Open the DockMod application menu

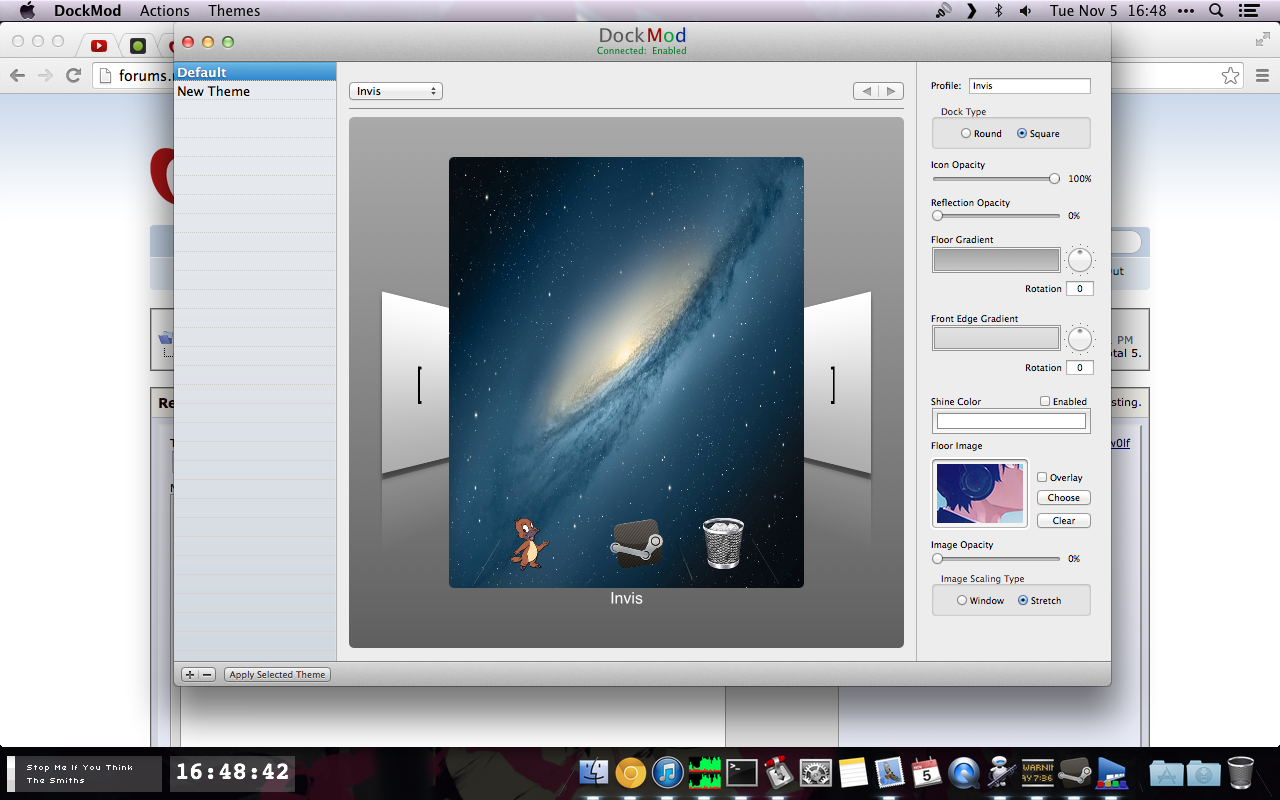point(87,11)
